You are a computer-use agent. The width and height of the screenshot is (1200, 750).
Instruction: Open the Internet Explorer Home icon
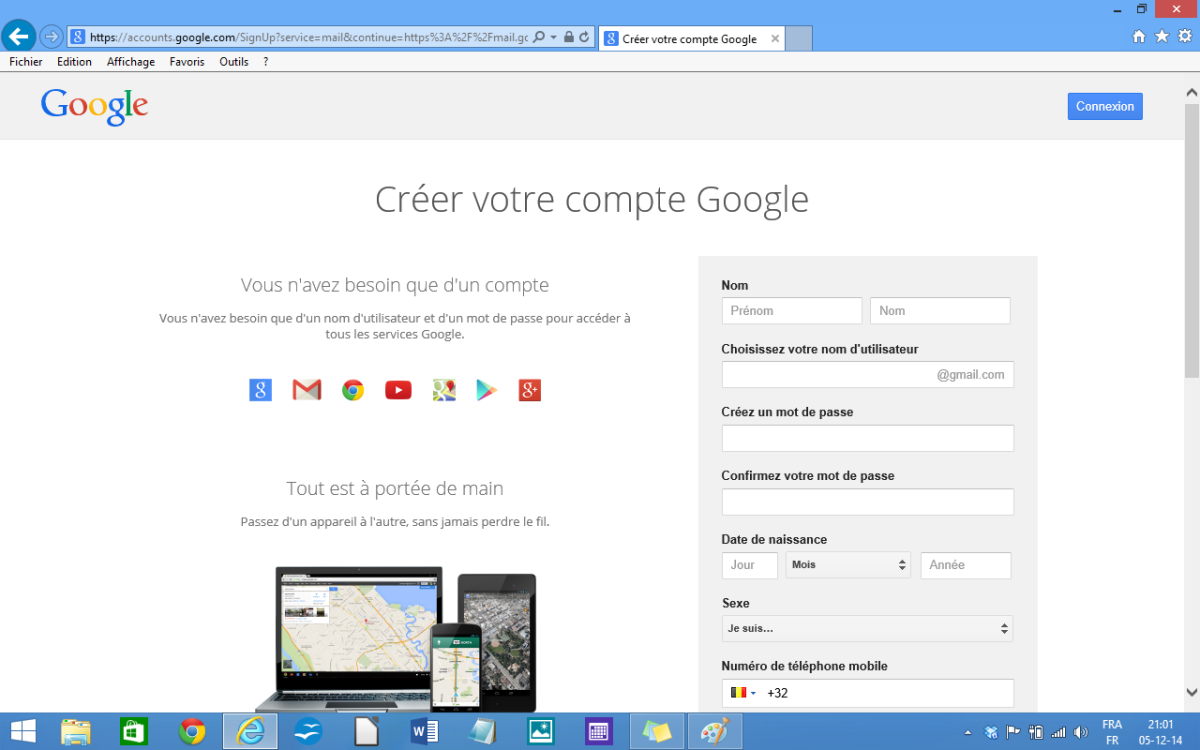pyautogui.click(x=1139, y=36)
